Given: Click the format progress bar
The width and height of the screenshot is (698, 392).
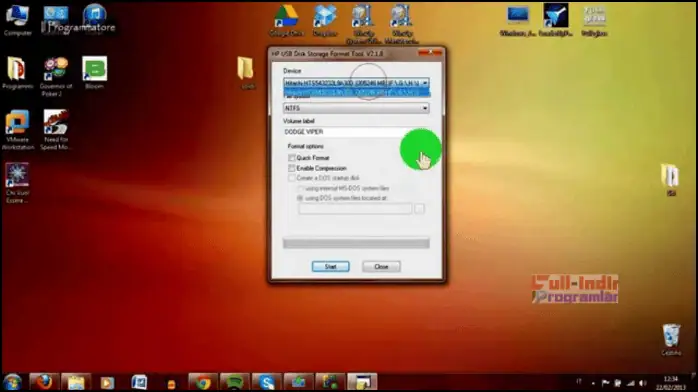Looking at the screenshot, I should [356, 243].
